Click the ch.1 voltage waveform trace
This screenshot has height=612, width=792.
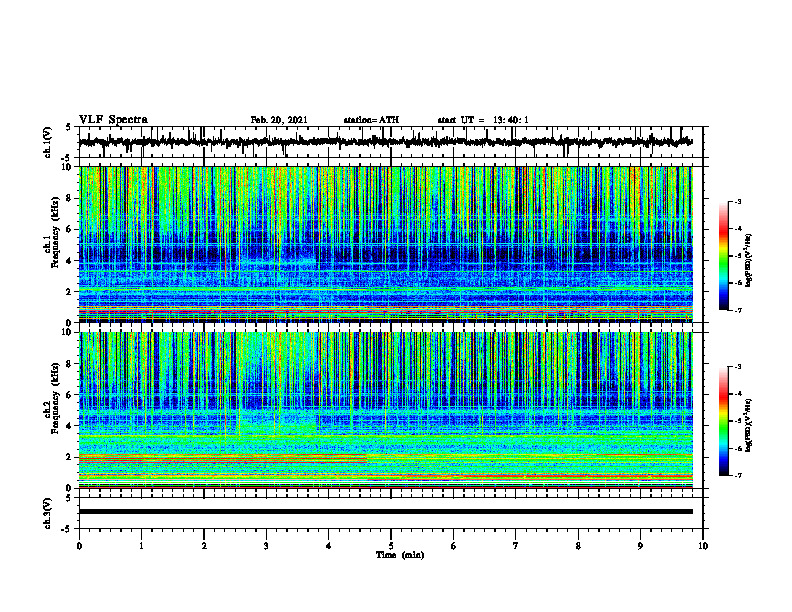tap(385, 142)
